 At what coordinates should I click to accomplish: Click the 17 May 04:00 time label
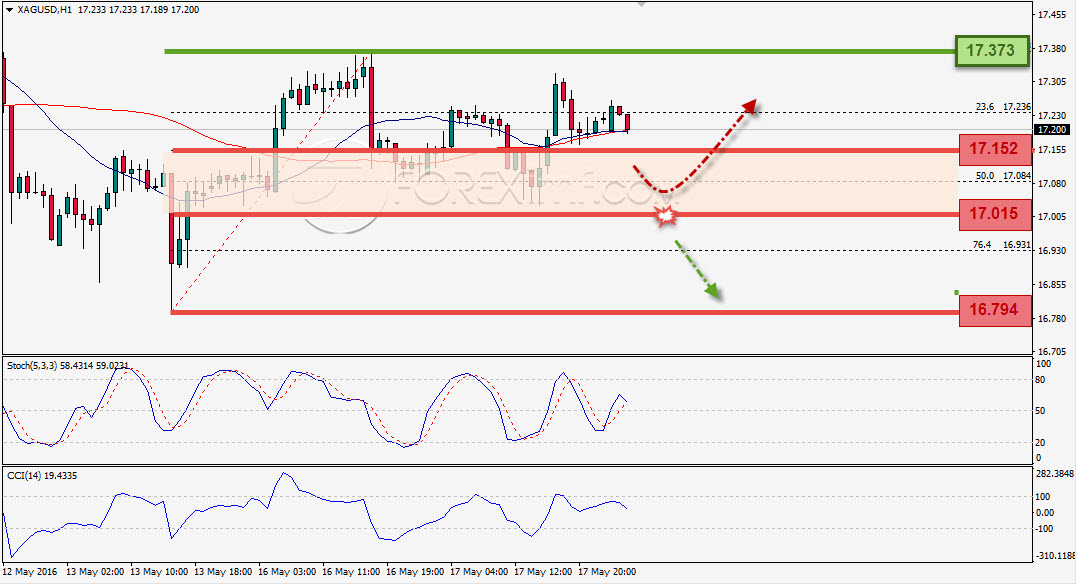point(479,572)
